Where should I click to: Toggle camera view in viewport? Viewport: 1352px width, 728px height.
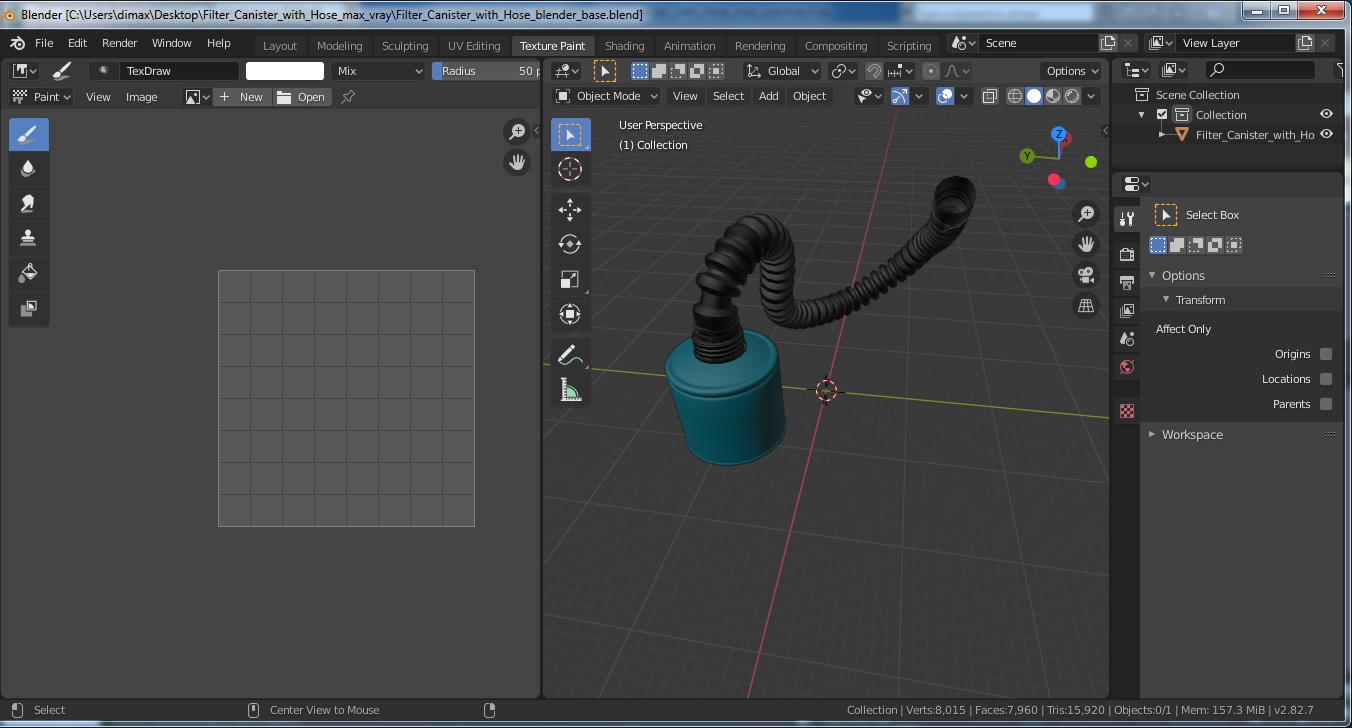point(1086,274)
